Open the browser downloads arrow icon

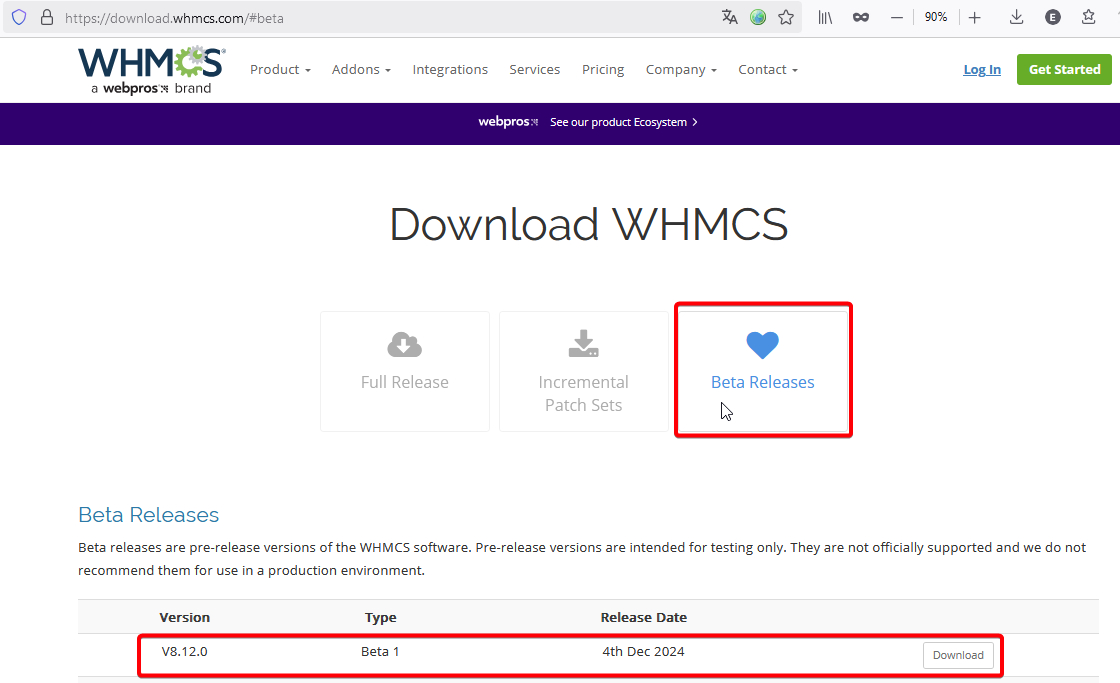(x=1016, y=17)
